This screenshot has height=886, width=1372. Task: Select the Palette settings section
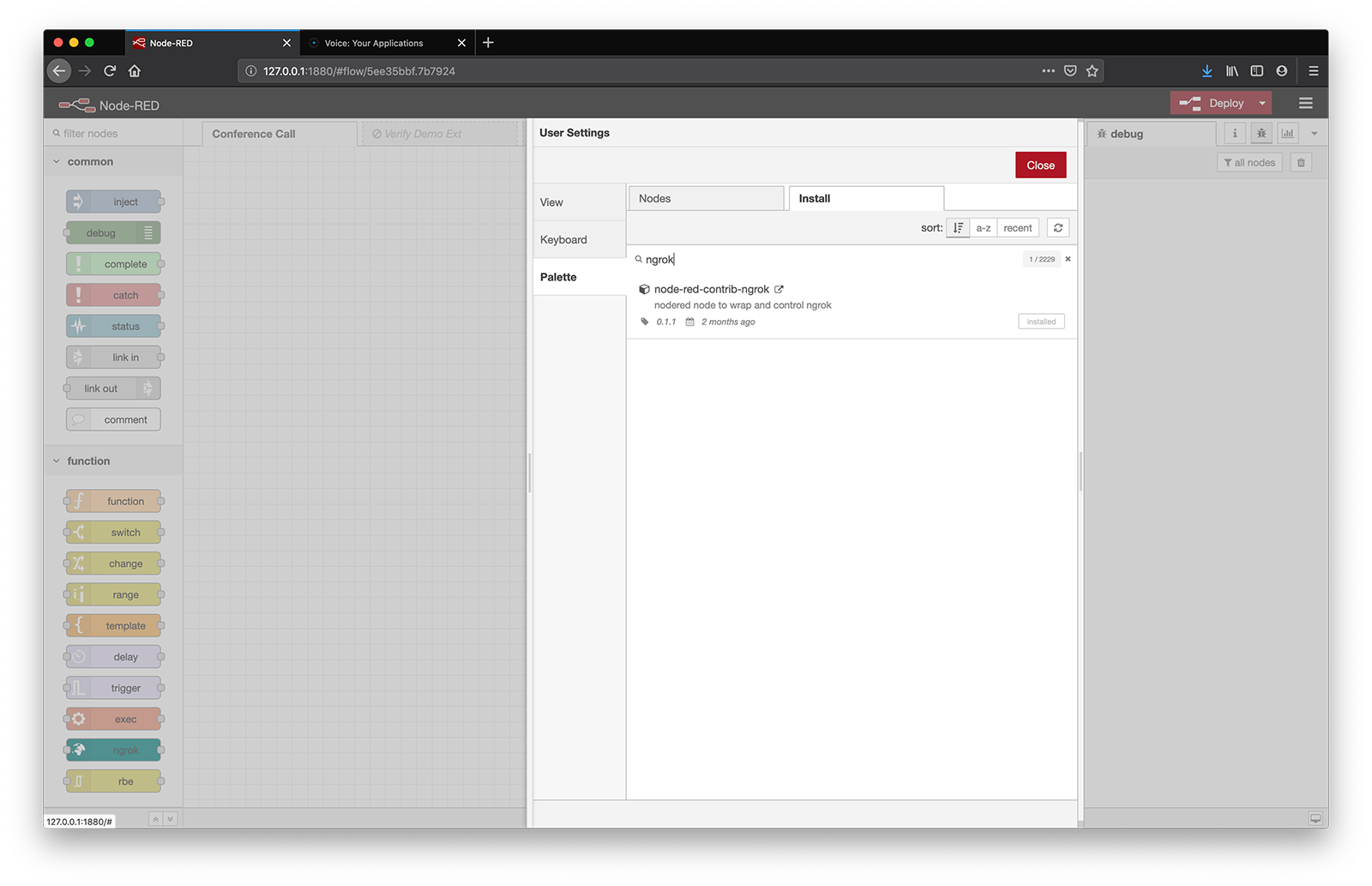tap(580, 277)
